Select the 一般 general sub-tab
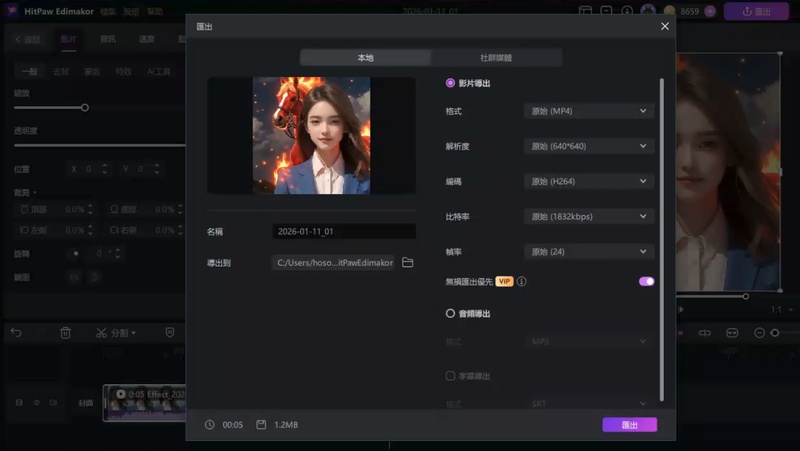Viewport: 800px width, 451px height. click(30, 71)
